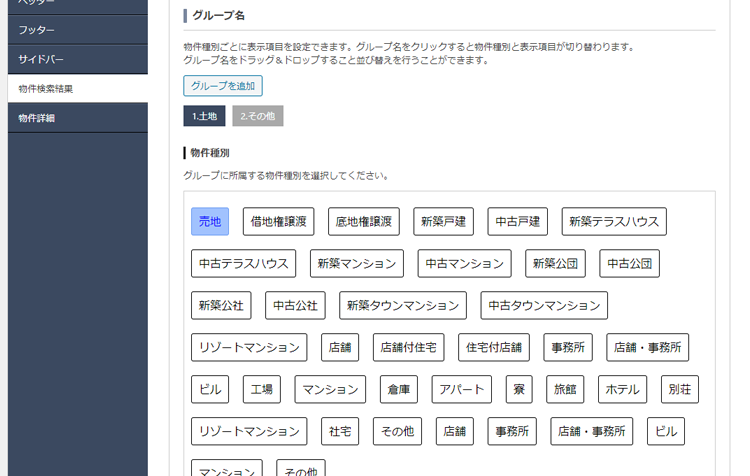Image resolution: width=750 pixels, height=476 pixels.
Task: Select the 倉庫 property type chip
Action: click(x=398, y=389)
